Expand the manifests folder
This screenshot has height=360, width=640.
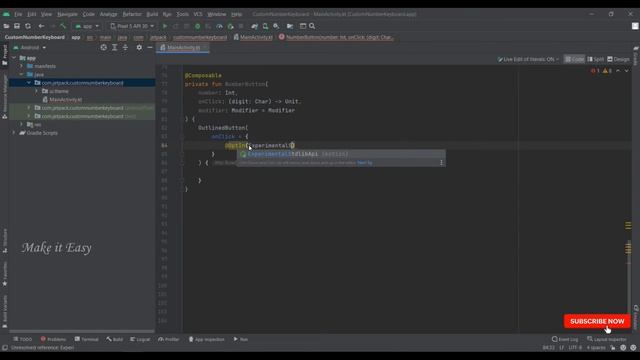pyautogui.click(x=21, y=66)
